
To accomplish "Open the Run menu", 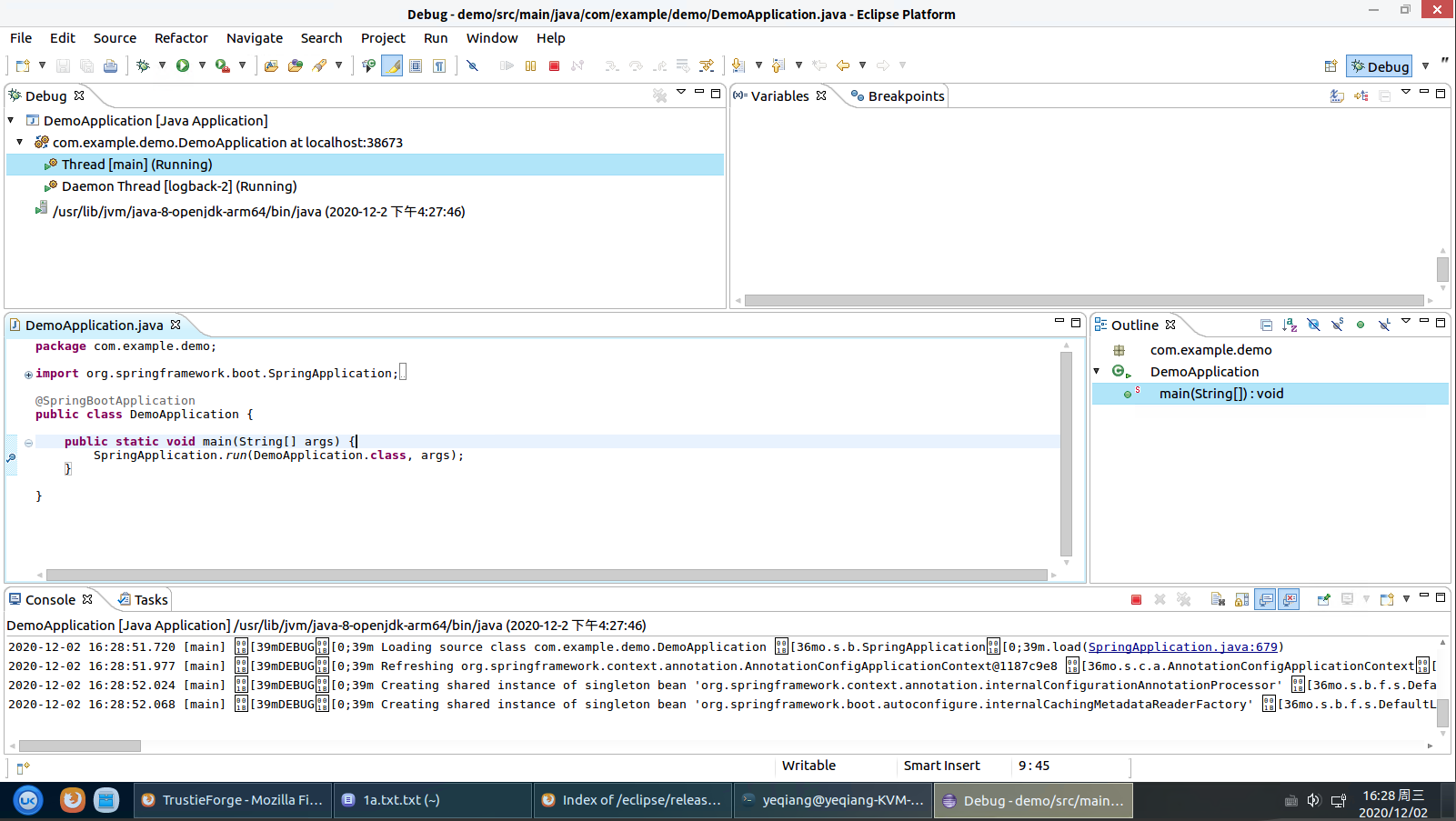I will pyautogui.click(x=436, y=38).
